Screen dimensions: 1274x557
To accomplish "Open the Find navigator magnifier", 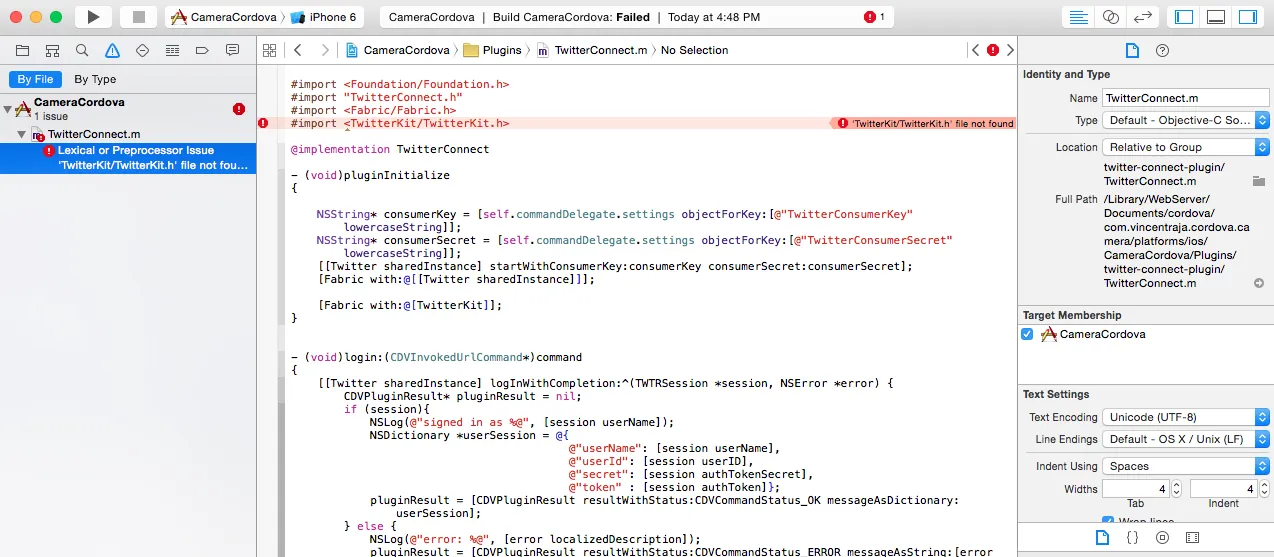I will click(x=82, y=50).
